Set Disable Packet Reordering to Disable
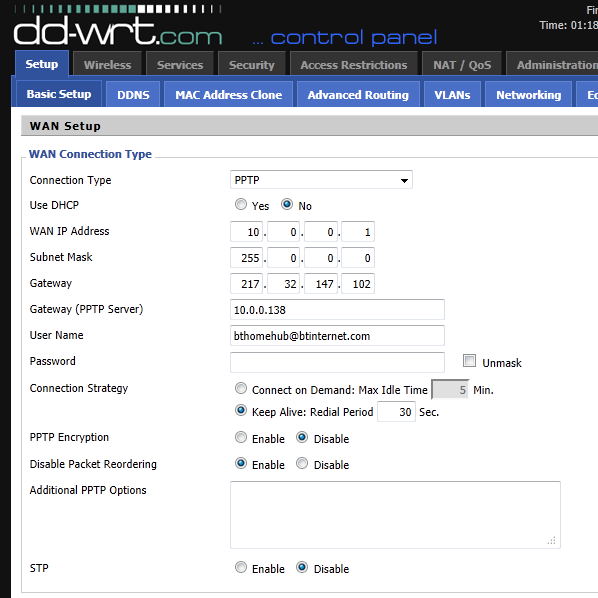 302,463
